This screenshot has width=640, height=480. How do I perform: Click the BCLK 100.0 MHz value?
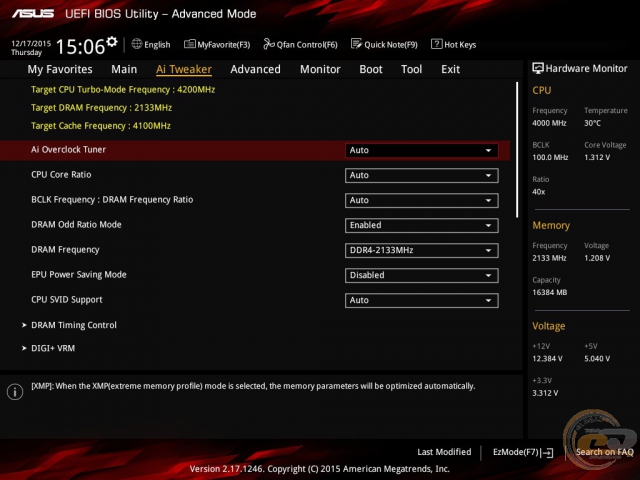[550, 157]
